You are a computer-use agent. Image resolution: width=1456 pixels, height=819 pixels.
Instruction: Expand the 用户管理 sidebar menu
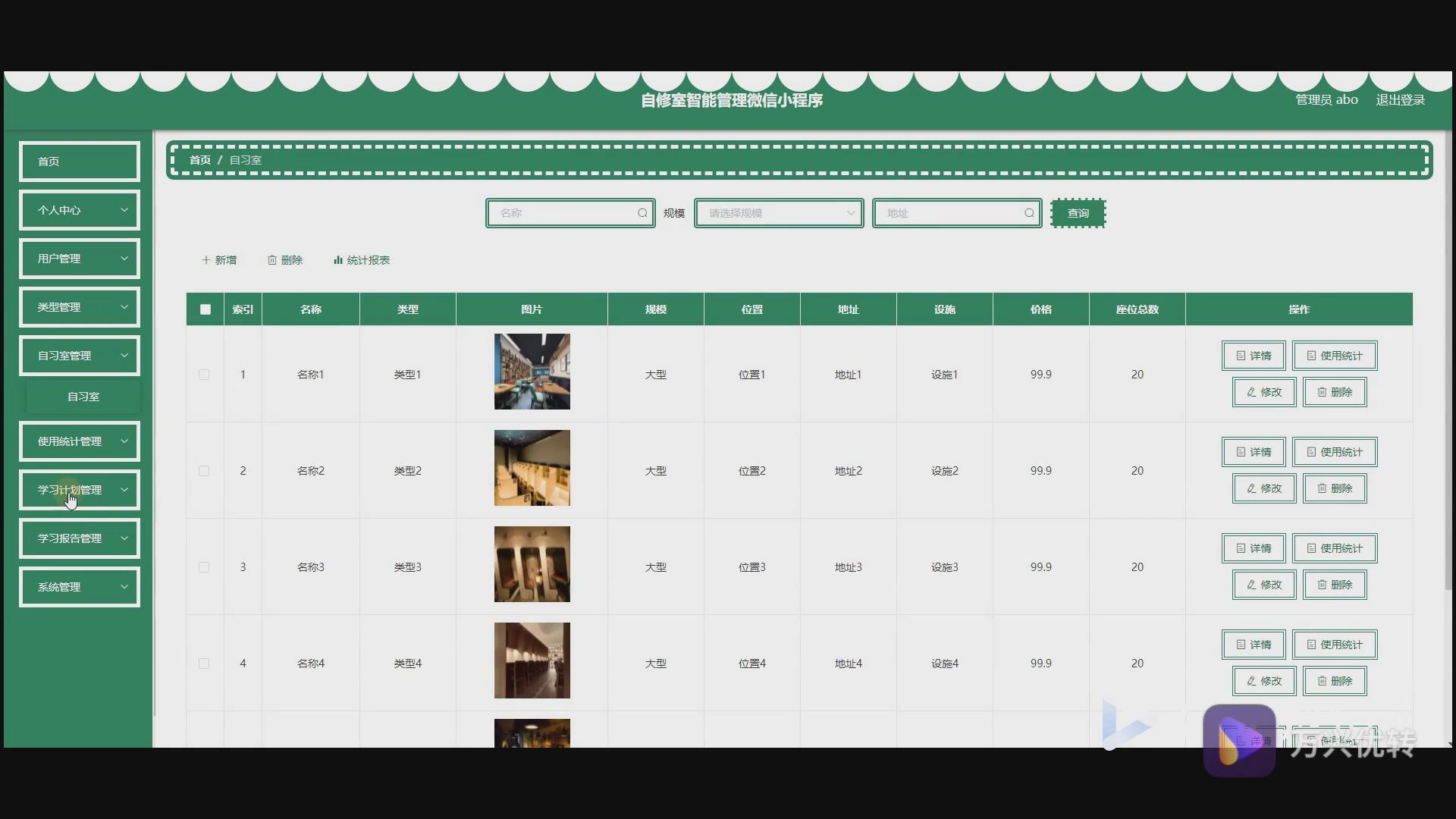(80, 259)
